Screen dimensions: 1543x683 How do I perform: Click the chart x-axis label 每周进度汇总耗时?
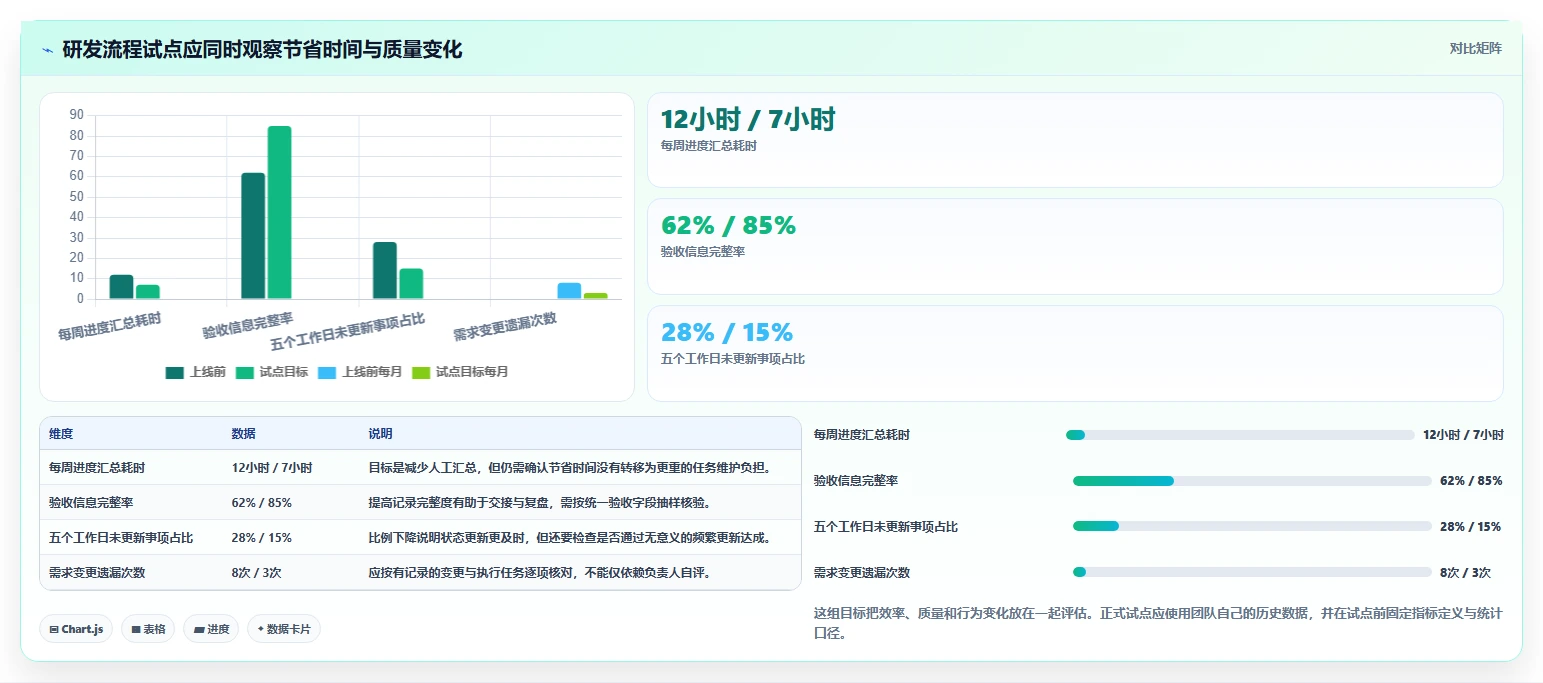(x=110, y=326)
